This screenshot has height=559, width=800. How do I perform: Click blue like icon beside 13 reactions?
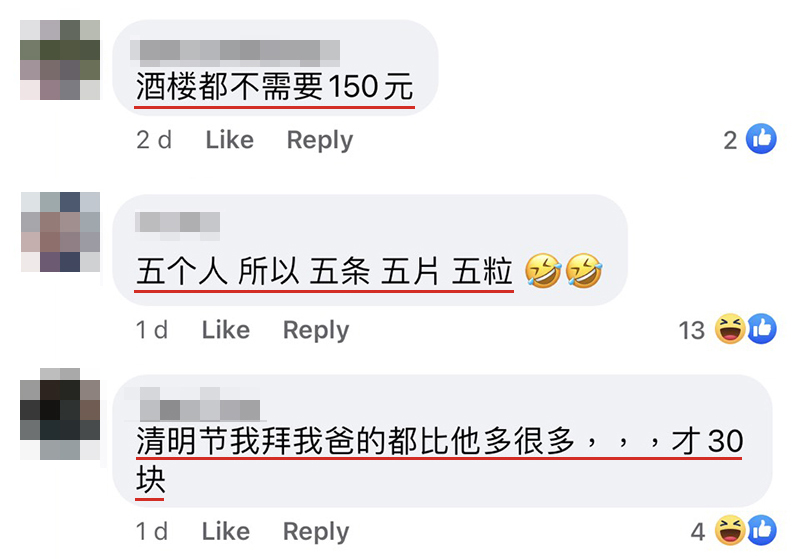coord(762,329)
